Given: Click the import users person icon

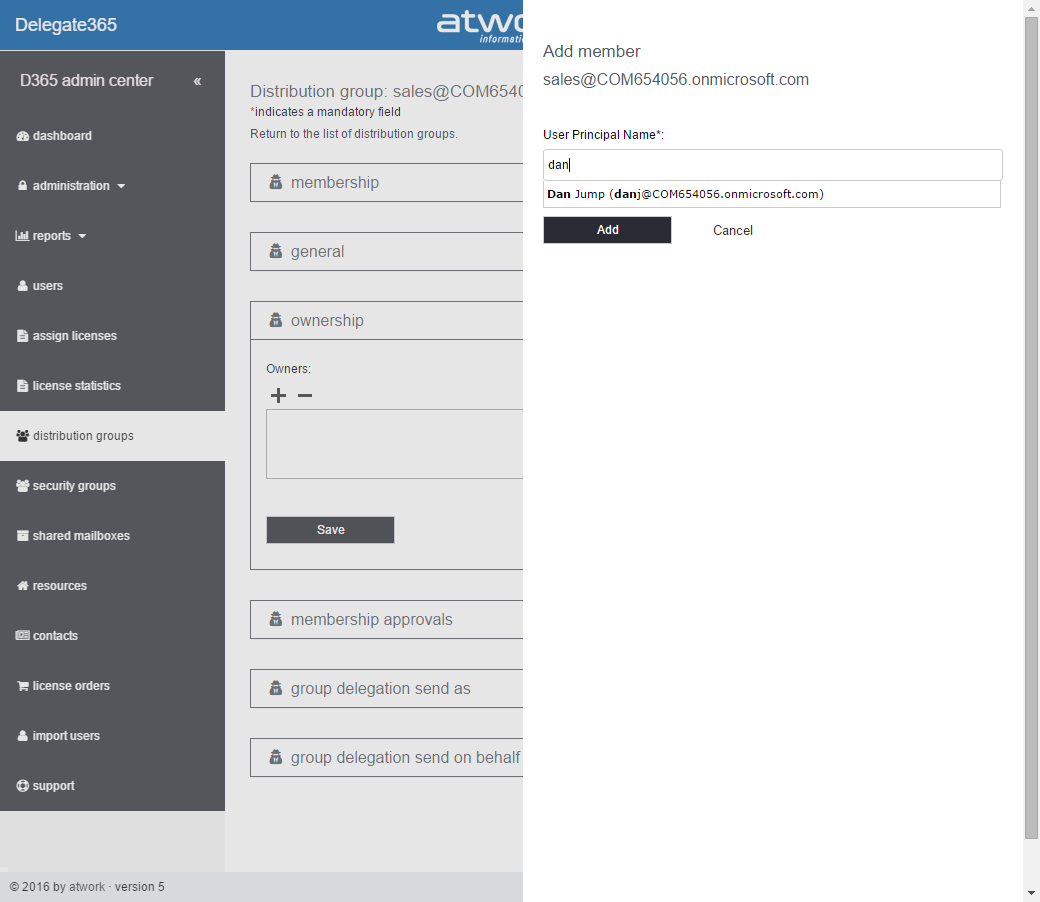Looking at the screenshot, I should click(x=23, y=736).
